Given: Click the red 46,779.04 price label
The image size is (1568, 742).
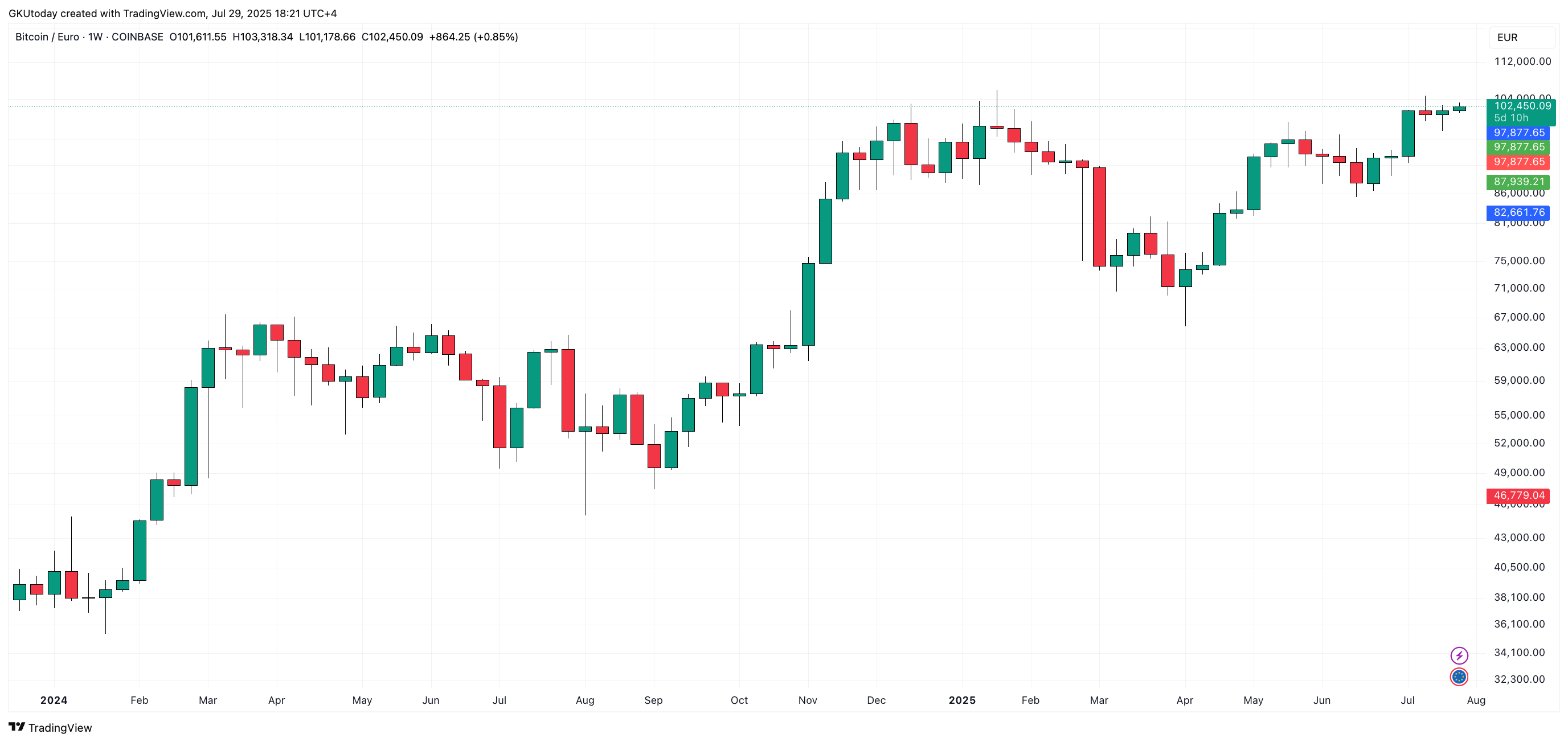Looking at the screenshot, I should [x=1518, y=495].
